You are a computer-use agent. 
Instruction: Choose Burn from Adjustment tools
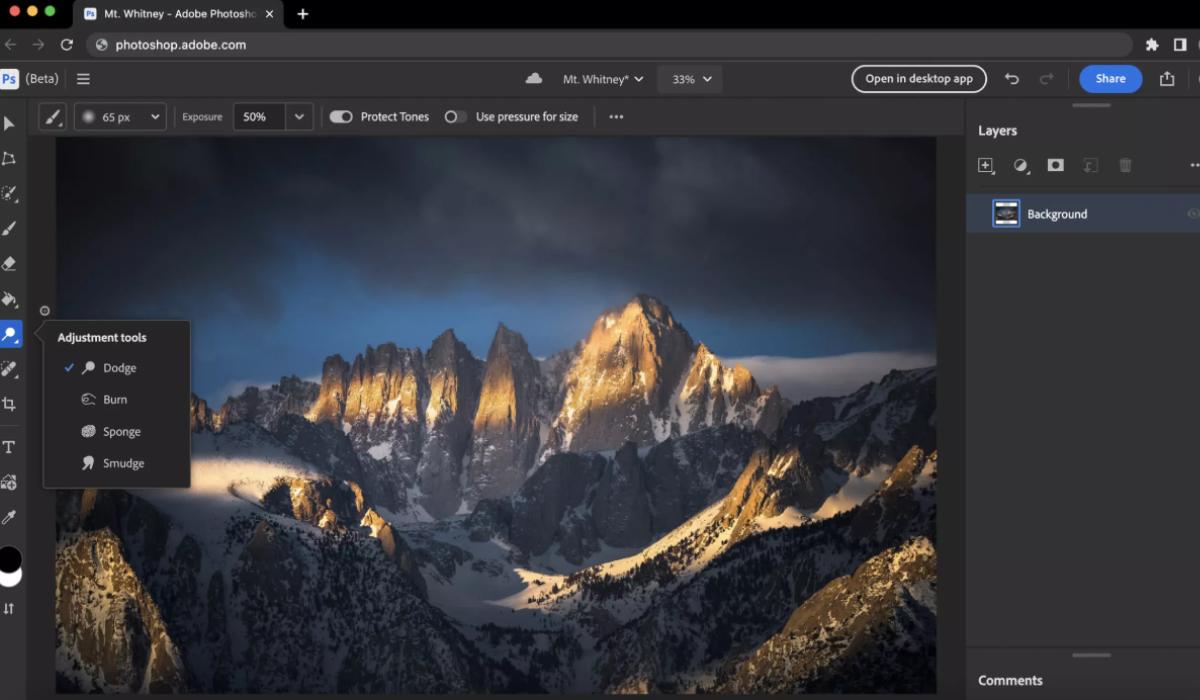coord(115,400)
